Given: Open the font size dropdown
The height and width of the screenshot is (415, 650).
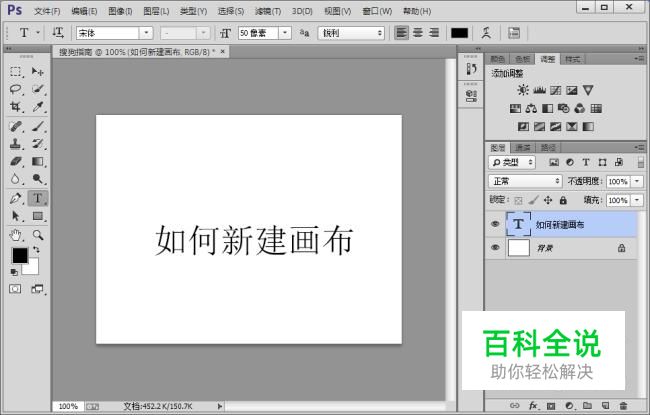Looking at the screenshot, I should tap(285, 33).
